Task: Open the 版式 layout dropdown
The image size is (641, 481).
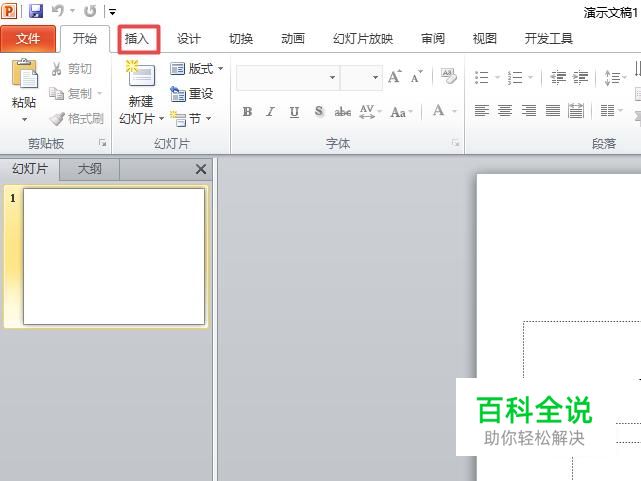Action: click(x=197, y=69)
